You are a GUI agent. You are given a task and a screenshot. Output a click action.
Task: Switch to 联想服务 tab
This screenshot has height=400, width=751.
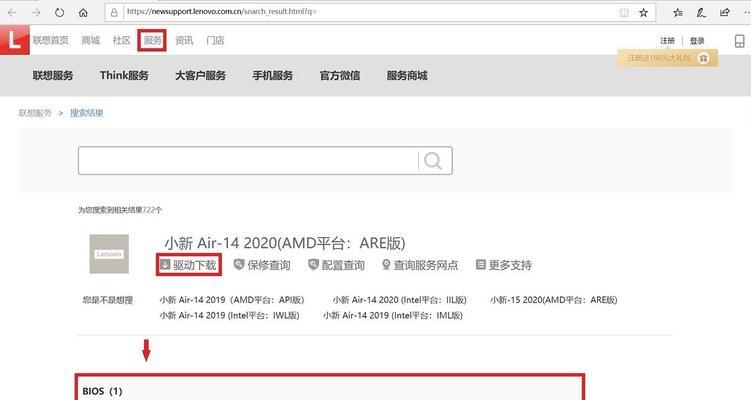point(53,75)
